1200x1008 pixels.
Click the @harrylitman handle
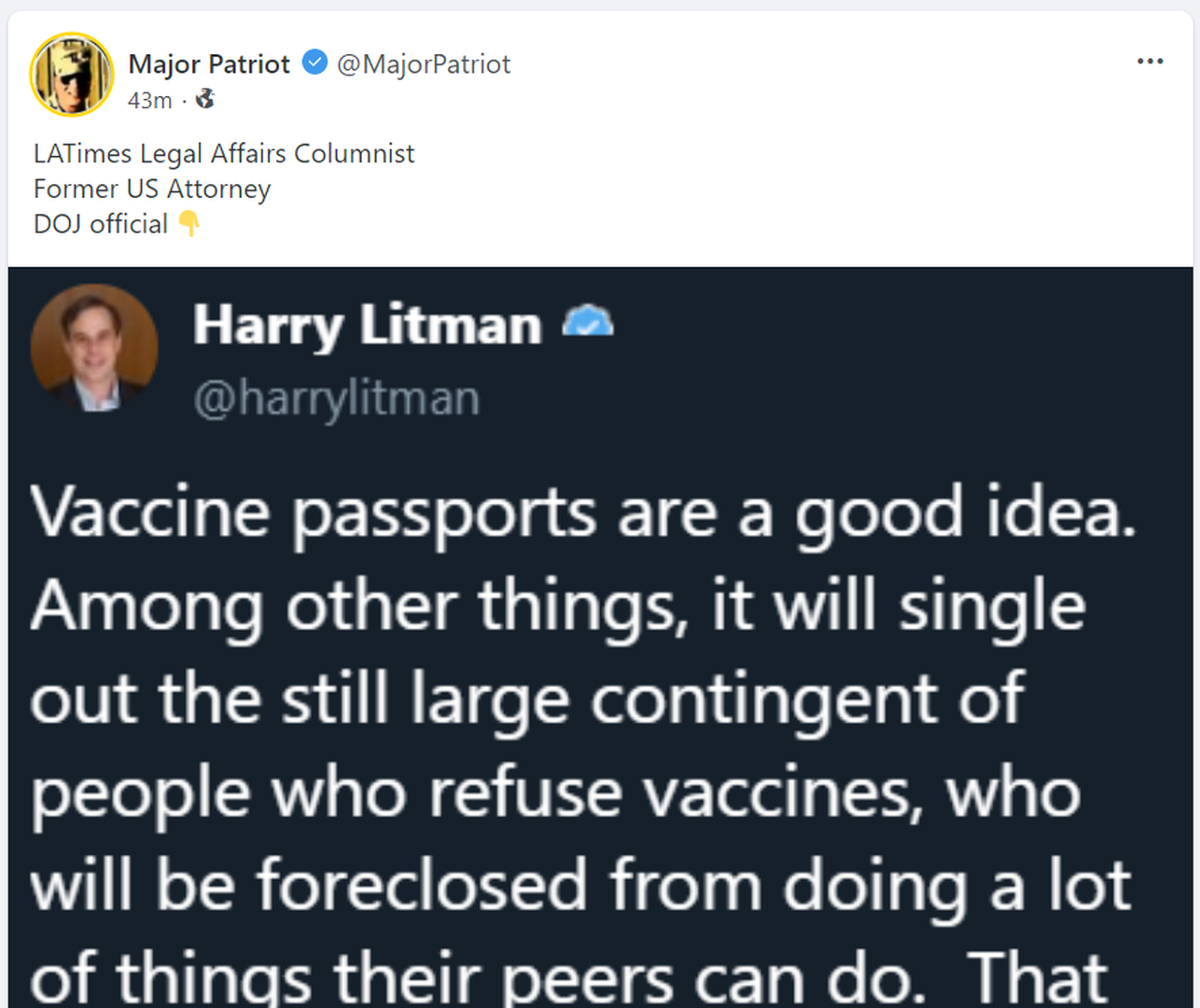(x=336, y=398)
